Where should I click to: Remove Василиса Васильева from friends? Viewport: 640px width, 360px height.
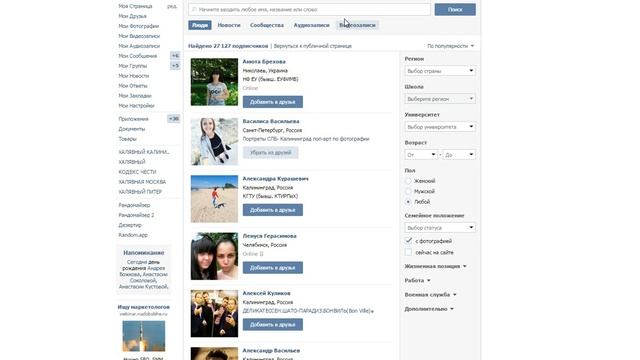pyautogui.click(x=271, y=153)
